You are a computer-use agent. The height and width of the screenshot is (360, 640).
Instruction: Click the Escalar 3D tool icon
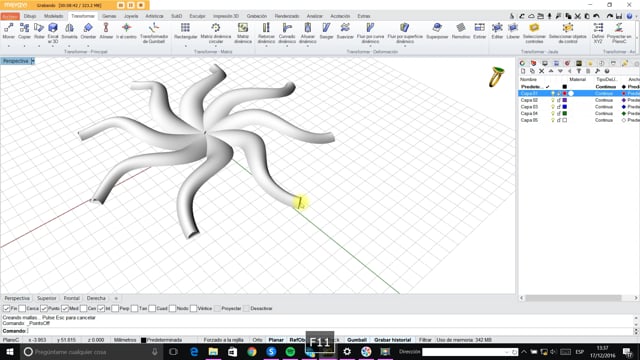(53, 28)
